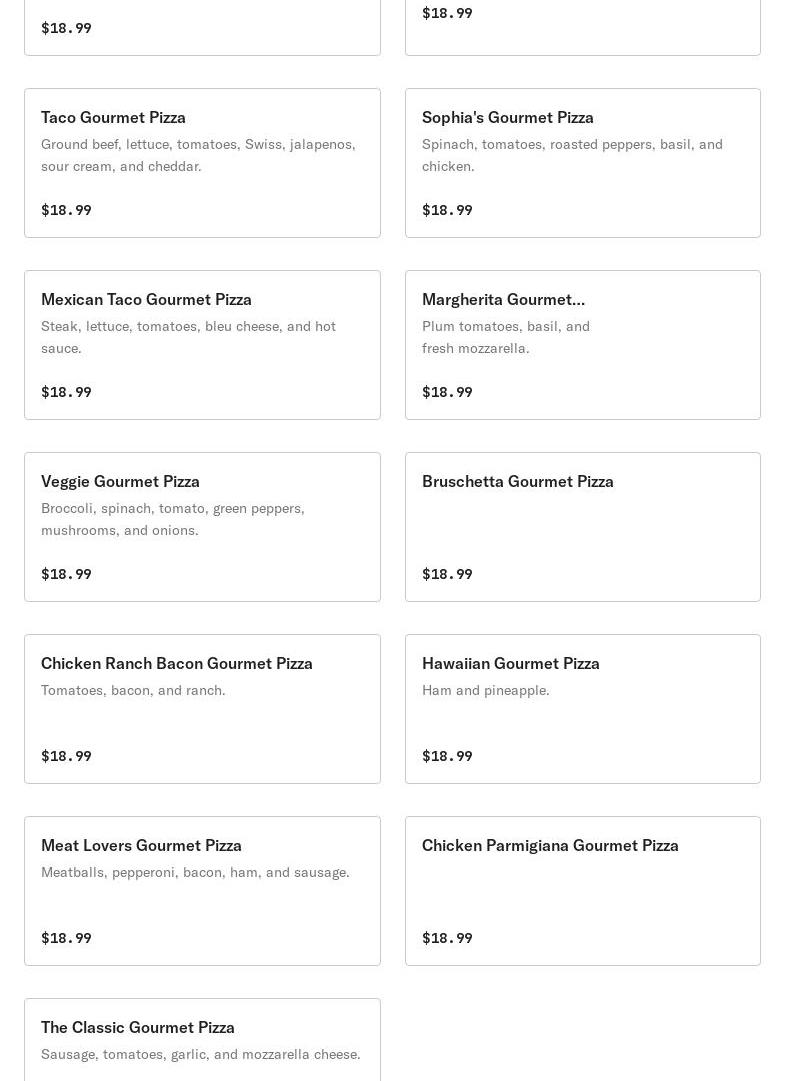Select the Hawaiian Gourmet Pizza card
This screenshot has width=785, height=1081.
point(582,709)
